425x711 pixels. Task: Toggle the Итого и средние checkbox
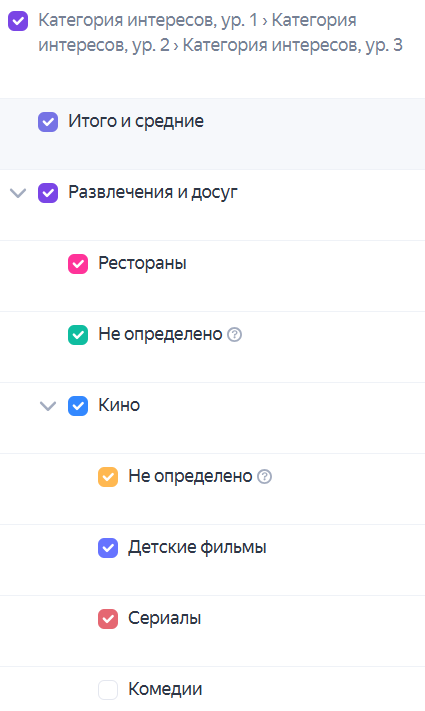(48, 122)
